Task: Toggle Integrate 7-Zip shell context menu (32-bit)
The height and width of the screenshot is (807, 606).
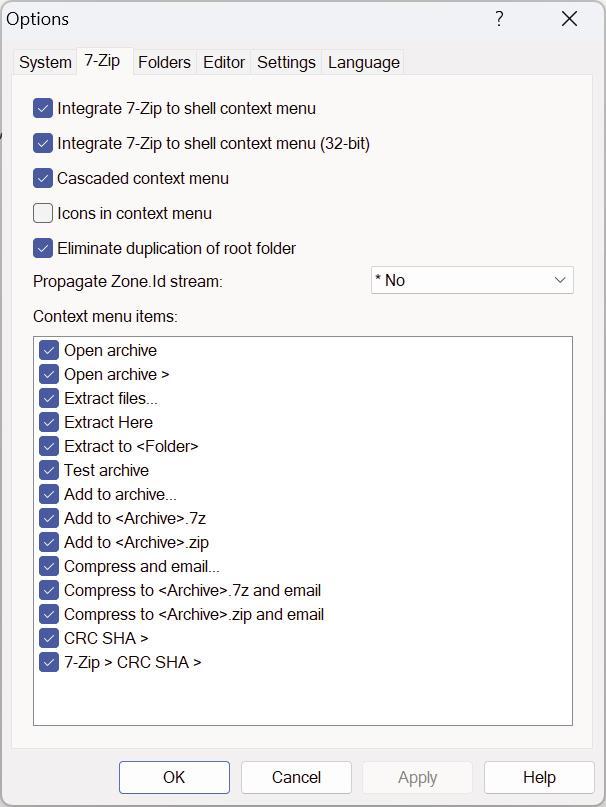Action: point(43,144)
